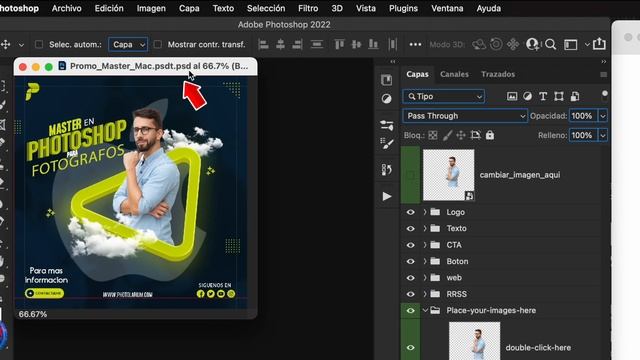Open the Tipo layer filter dropdown

click(x=443, y=96)
